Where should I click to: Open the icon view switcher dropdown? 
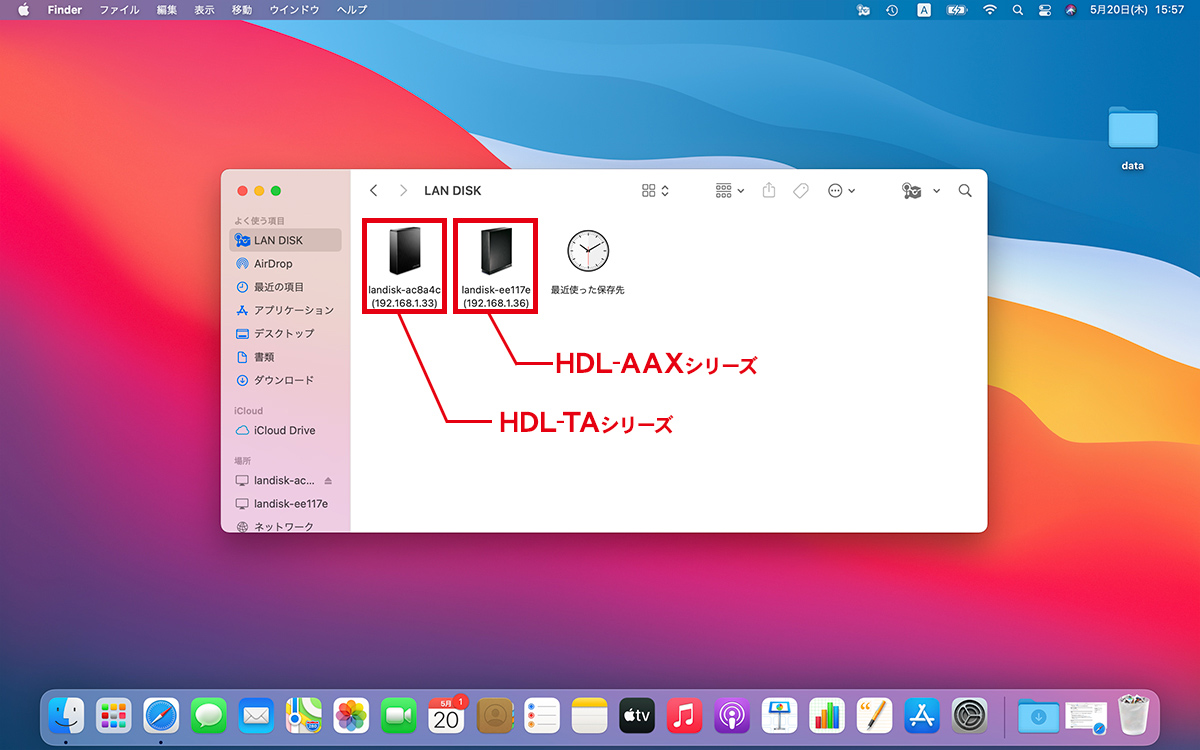tap(655, 190)
